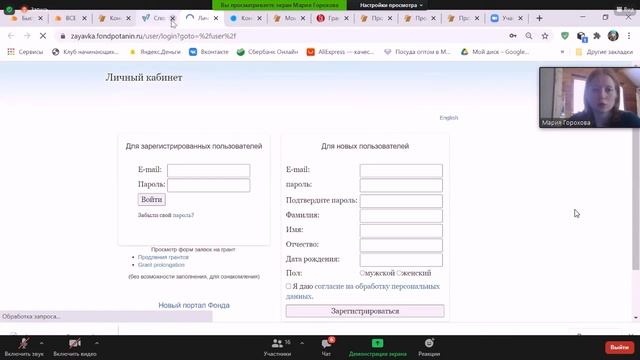
Task: Open Настройки просмотра view options dropdown
Action: coord(391,5)
